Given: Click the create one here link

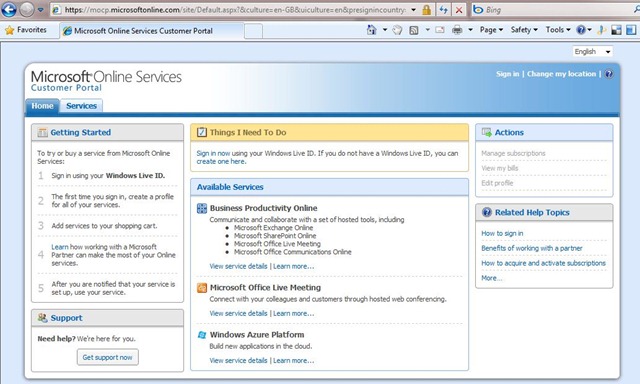Looking at the screenshot, I should point(221,162).
